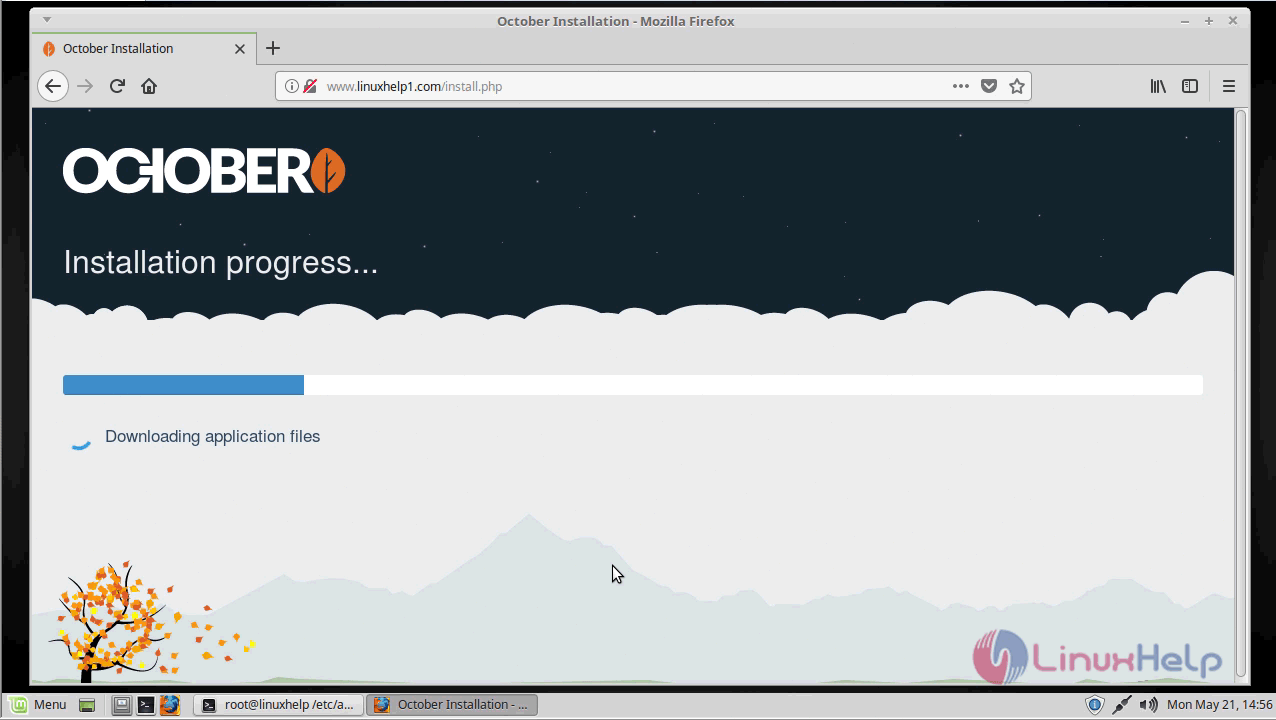Launch the terminal from the panel launcher
Image resolution: width=1276 pixels, height=720 pixels.
pos(145,705)
